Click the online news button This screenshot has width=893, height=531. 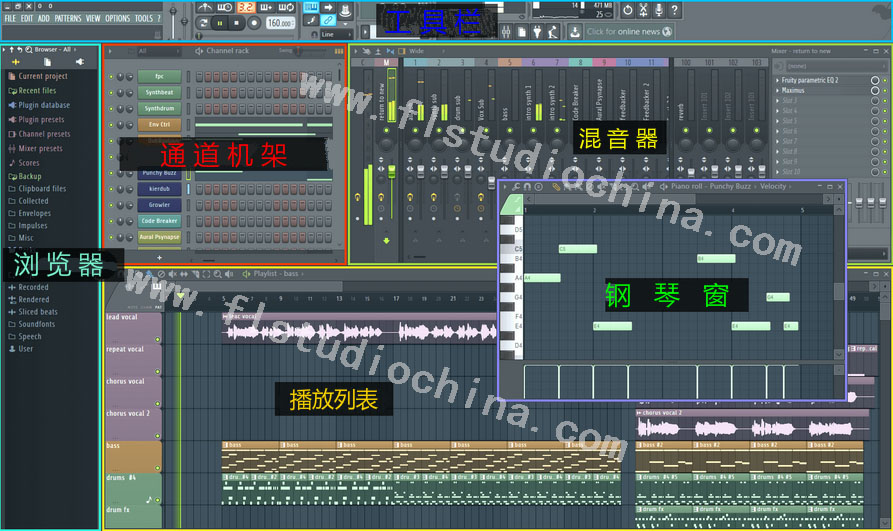629,31
